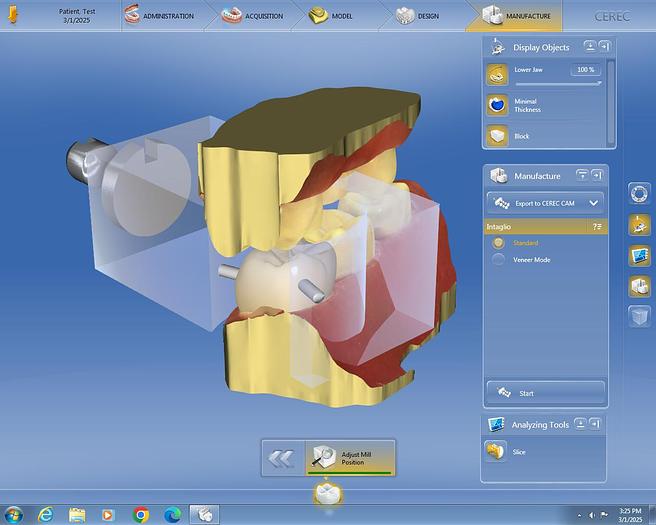The height and width of the screenshot is (525, 656).
Task: Click the Display Objects header icon
Action: (497, 47)
